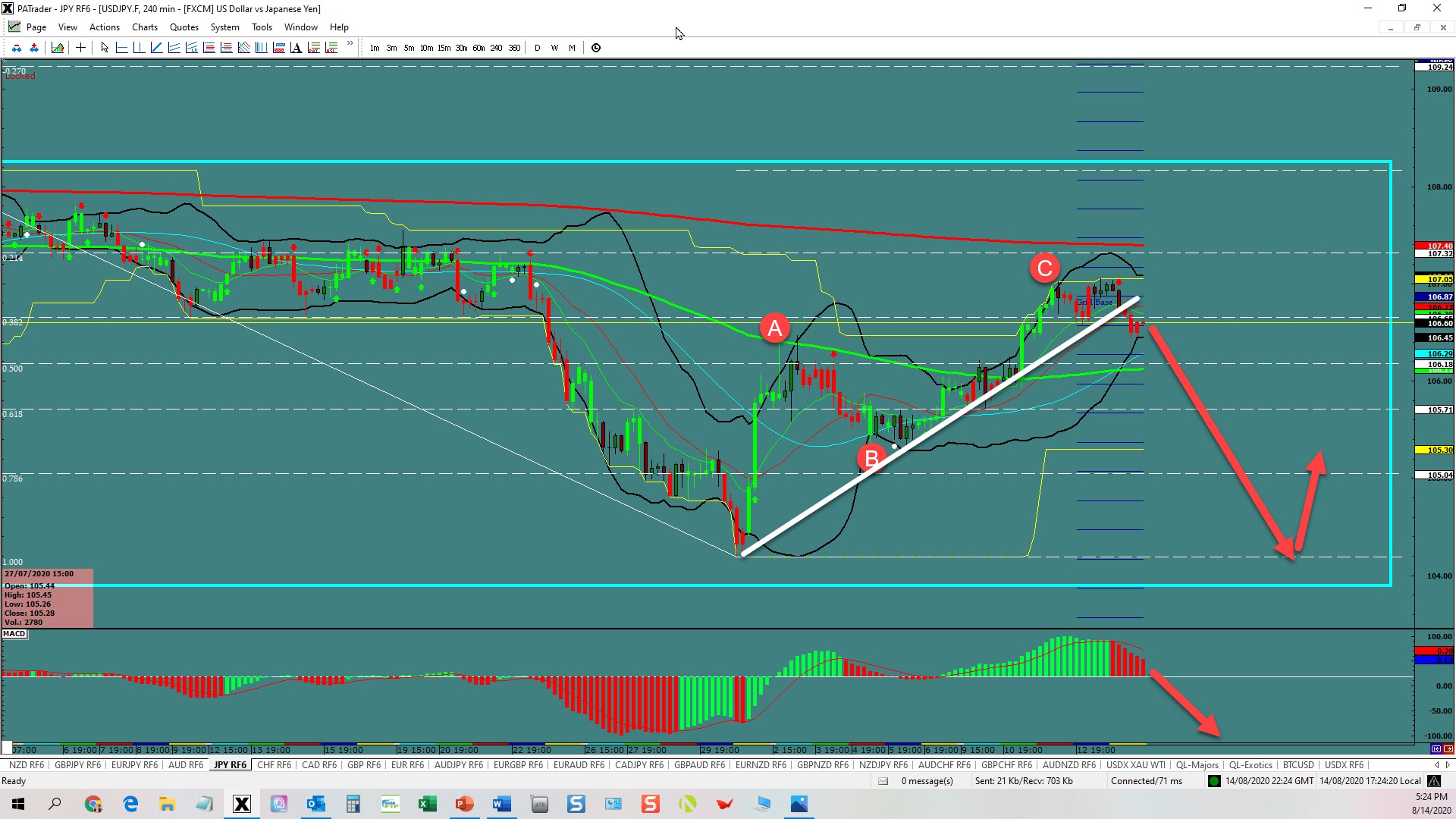Image resolution: width=1456 pixels, height=819 pixels.
Task: Switch chart to weekly W timeframe
Action: click(x=554, y=48)
